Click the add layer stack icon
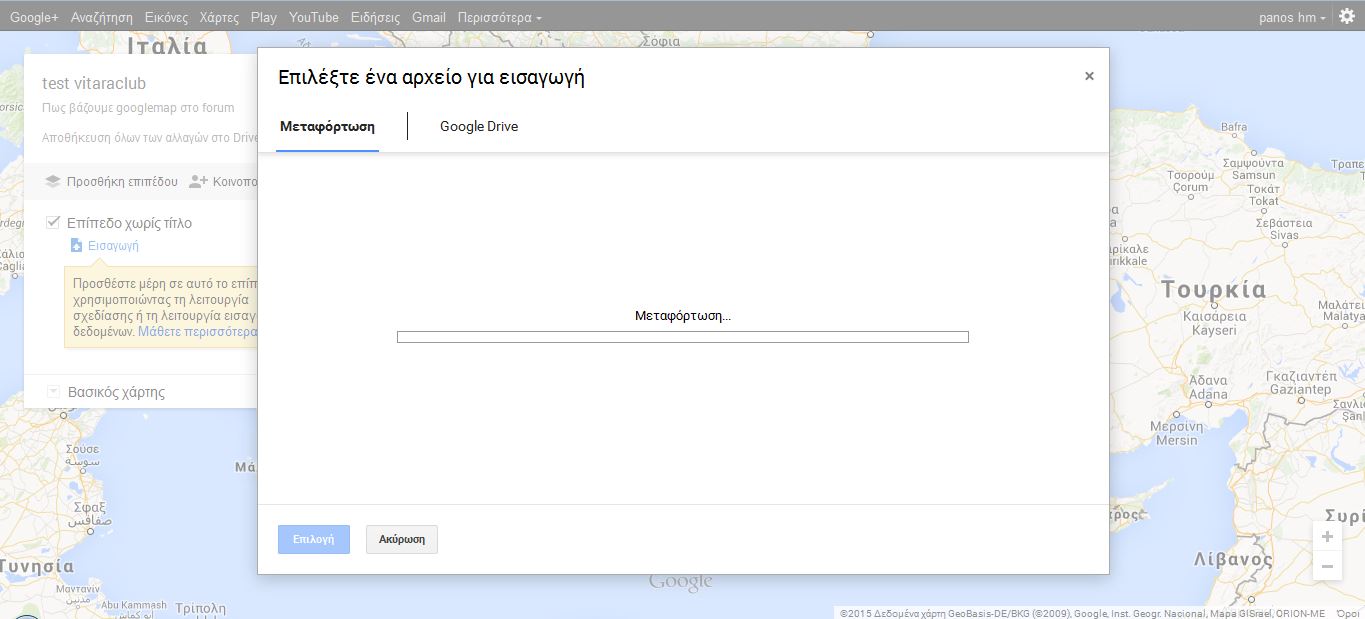Image resolution: width=1365 pixels, height=619 pixels. pos(53,181)
